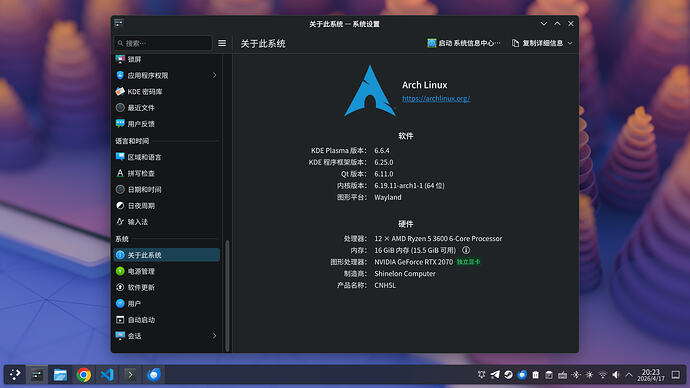Open 输入法 settings page

pyautogui.click(x=166, y=222)
